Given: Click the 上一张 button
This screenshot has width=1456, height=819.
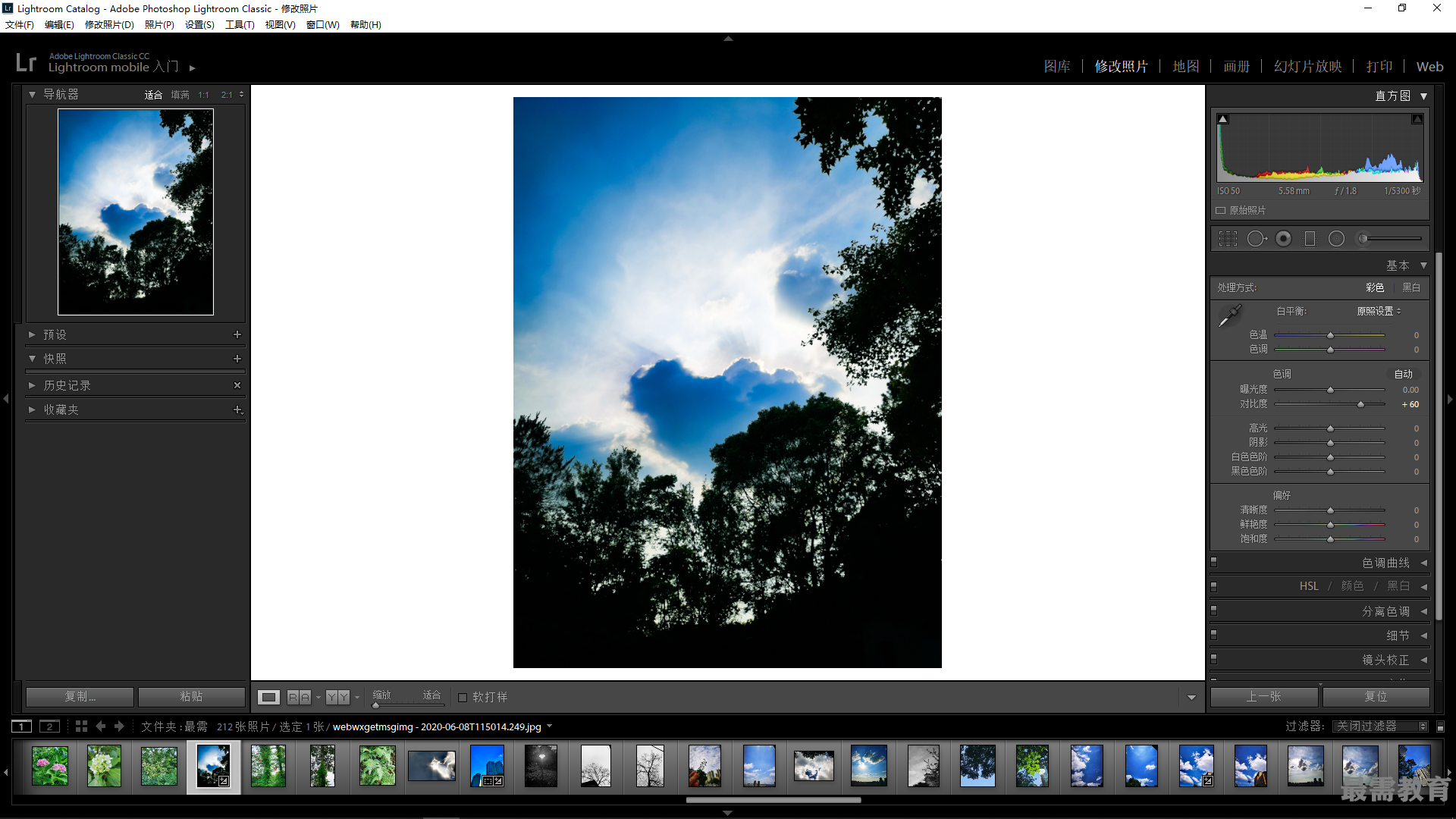Looking at the screenshot, I should tap(1264, 697).
